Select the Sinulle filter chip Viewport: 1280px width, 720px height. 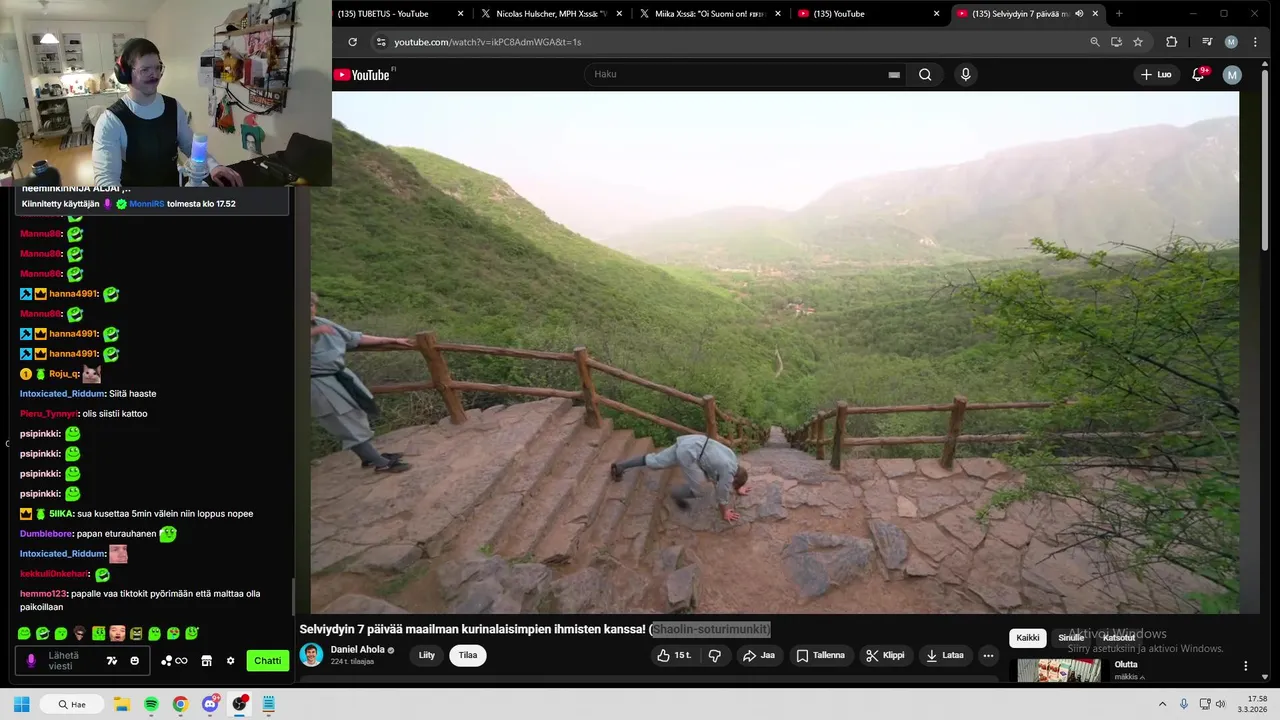click(1071, 638)
